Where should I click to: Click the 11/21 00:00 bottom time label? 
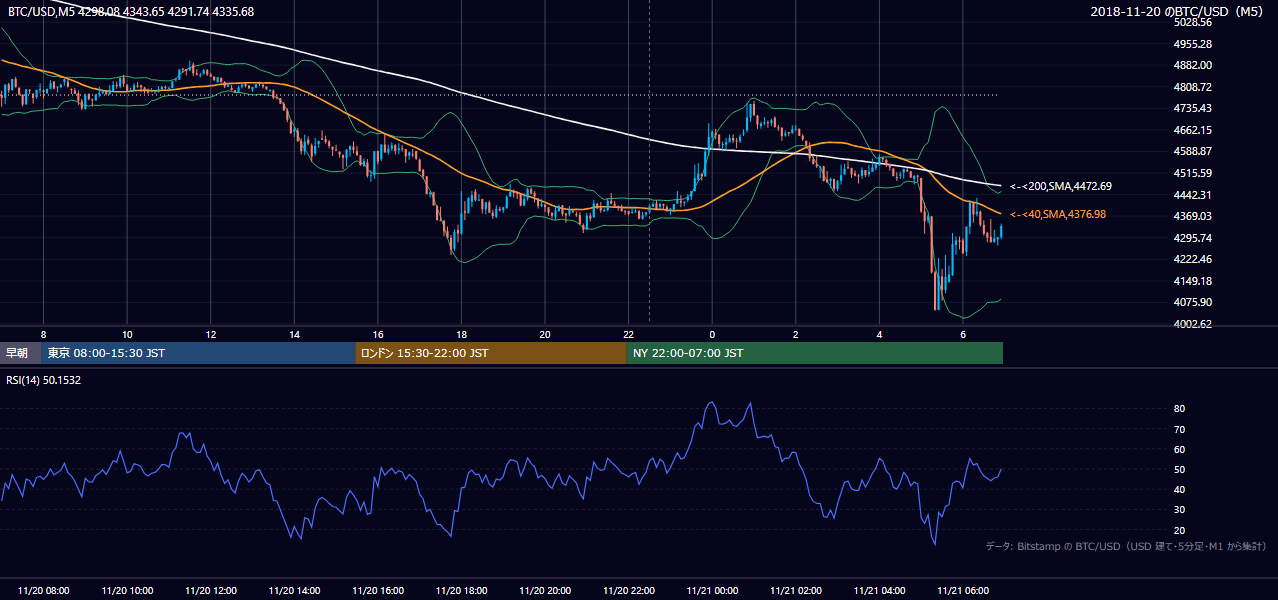click(712, 591)
